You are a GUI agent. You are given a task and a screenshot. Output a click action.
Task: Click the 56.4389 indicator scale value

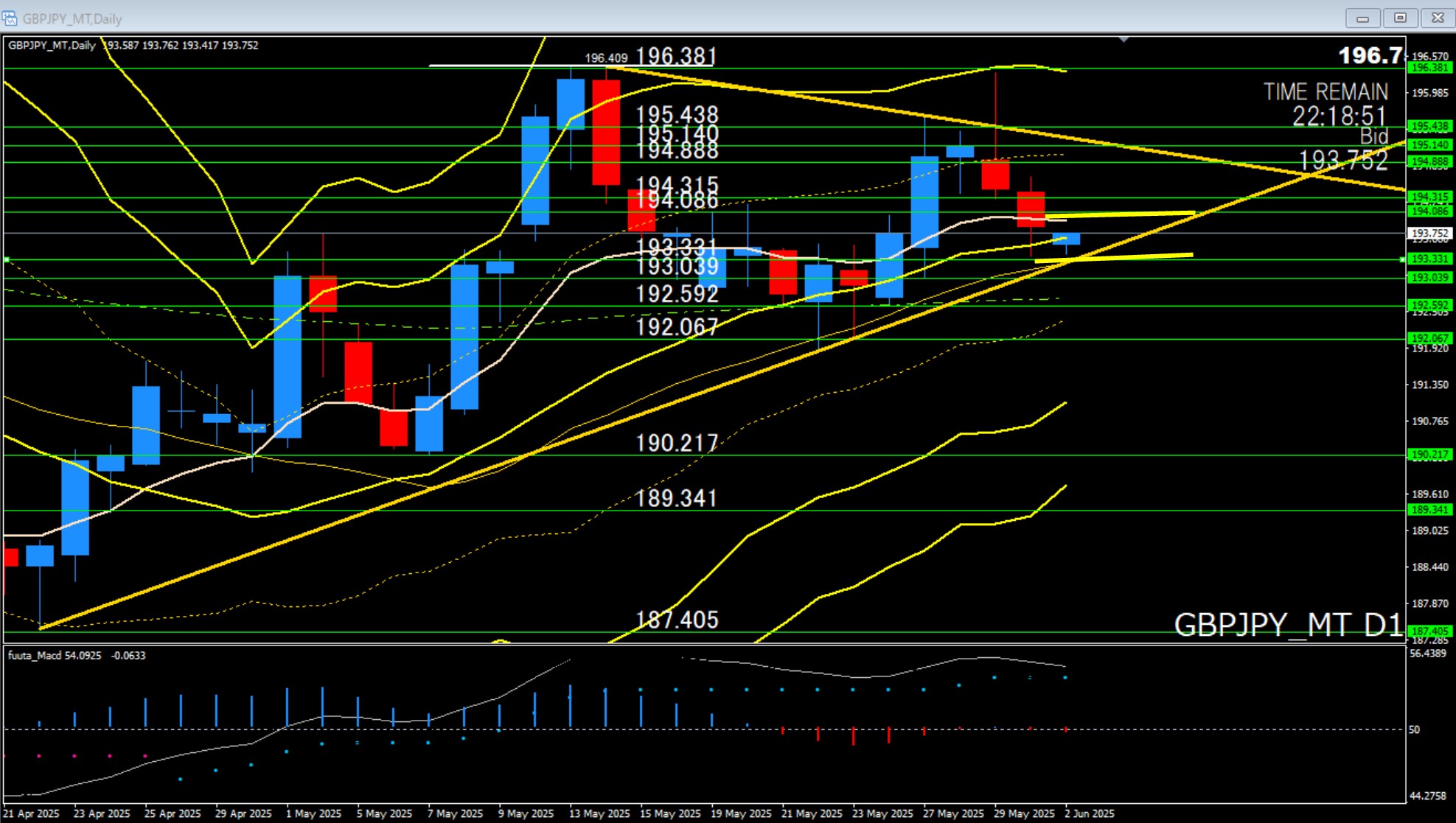click(x=1427, y=654)
